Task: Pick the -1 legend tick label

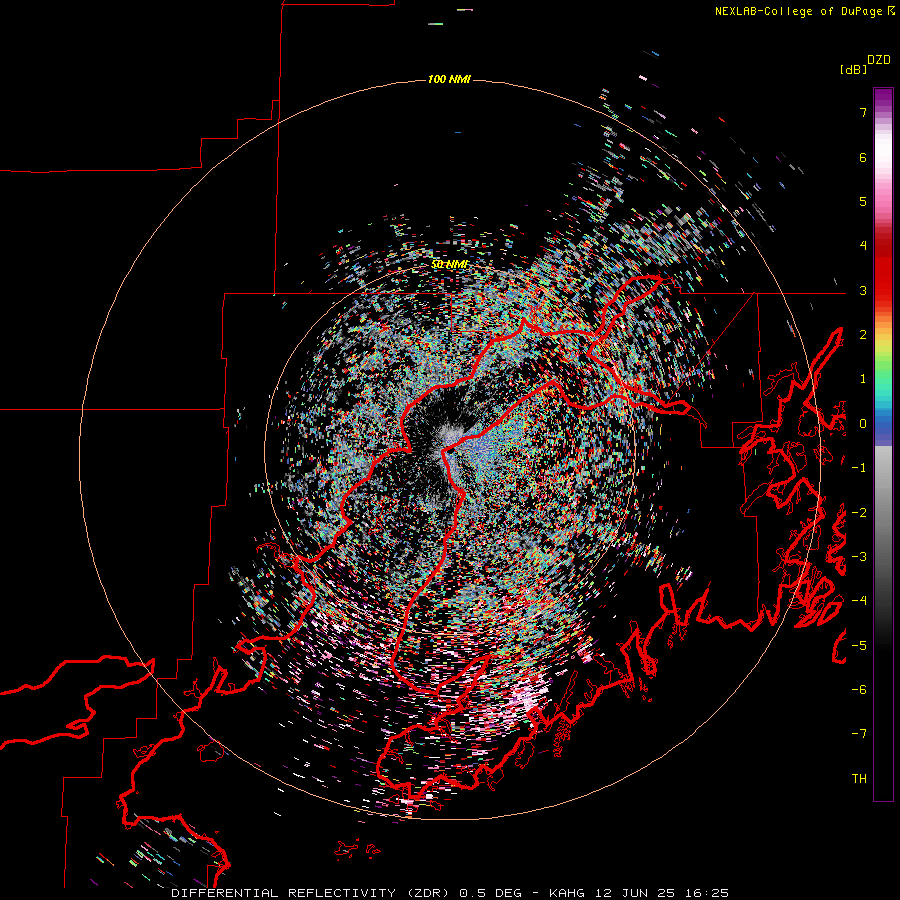Action: [859, 468]
